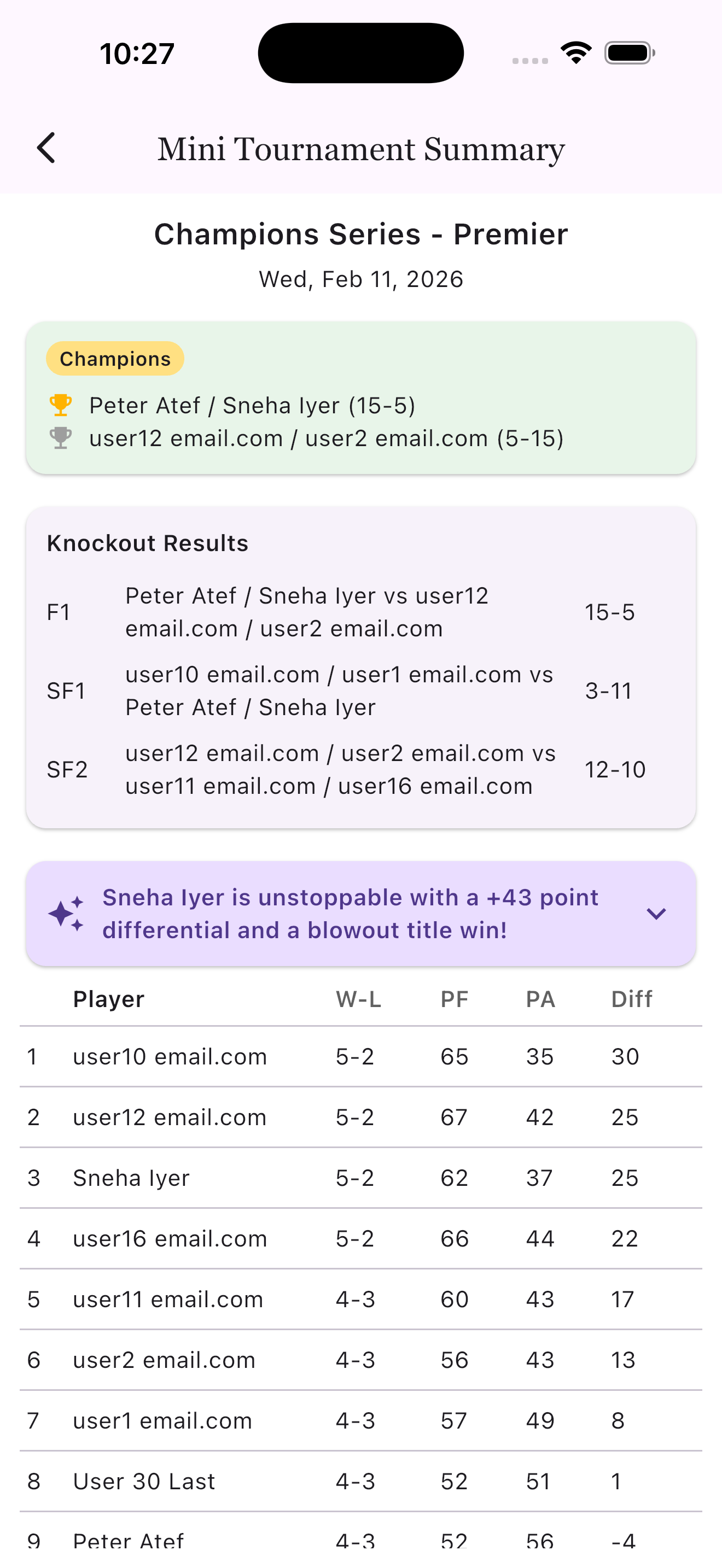Tap the Champions badge label

click(115, 359)
